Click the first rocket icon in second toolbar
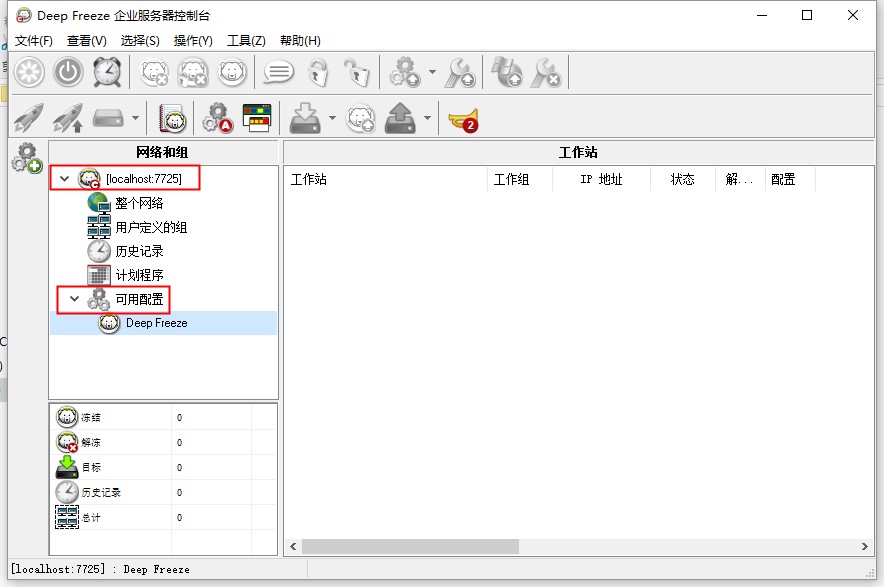The height and width of the screenshot is (587, 884). coord(28,119)
